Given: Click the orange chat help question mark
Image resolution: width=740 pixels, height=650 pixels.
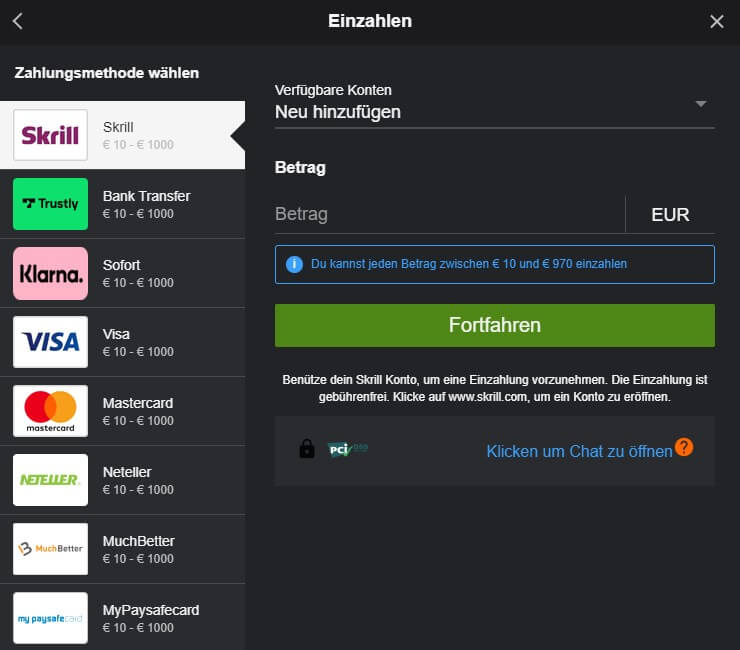Looking at the screenshot, I should coord(684,447).
